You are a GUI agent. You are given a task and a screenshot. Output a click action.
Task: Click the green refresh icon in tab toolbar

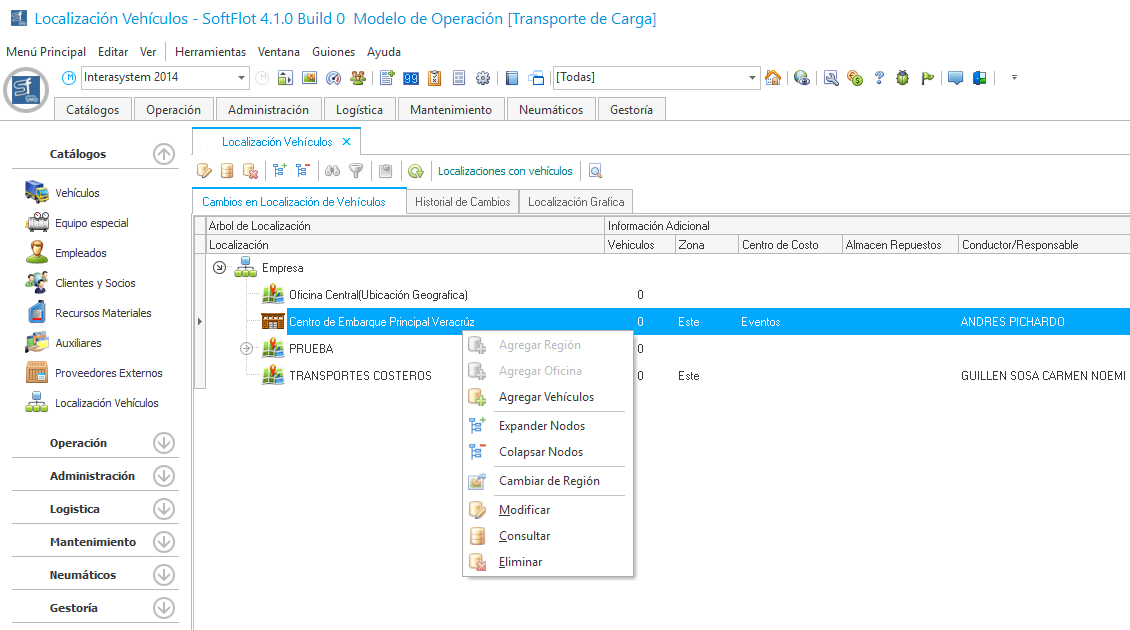point(415,171)
